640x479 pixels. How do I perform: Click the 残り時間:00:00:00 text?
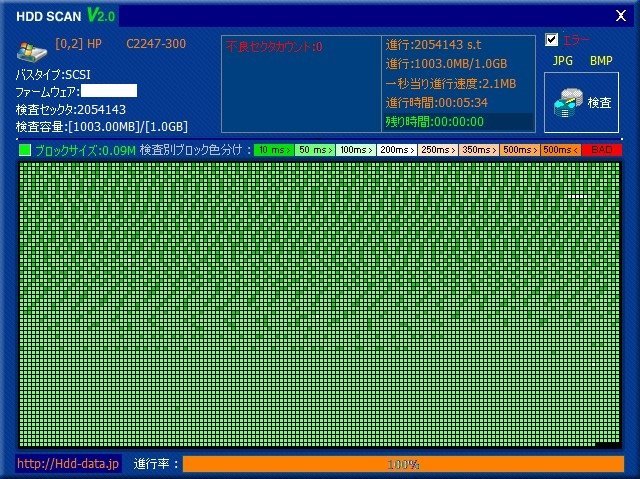[x=435, y=122]
